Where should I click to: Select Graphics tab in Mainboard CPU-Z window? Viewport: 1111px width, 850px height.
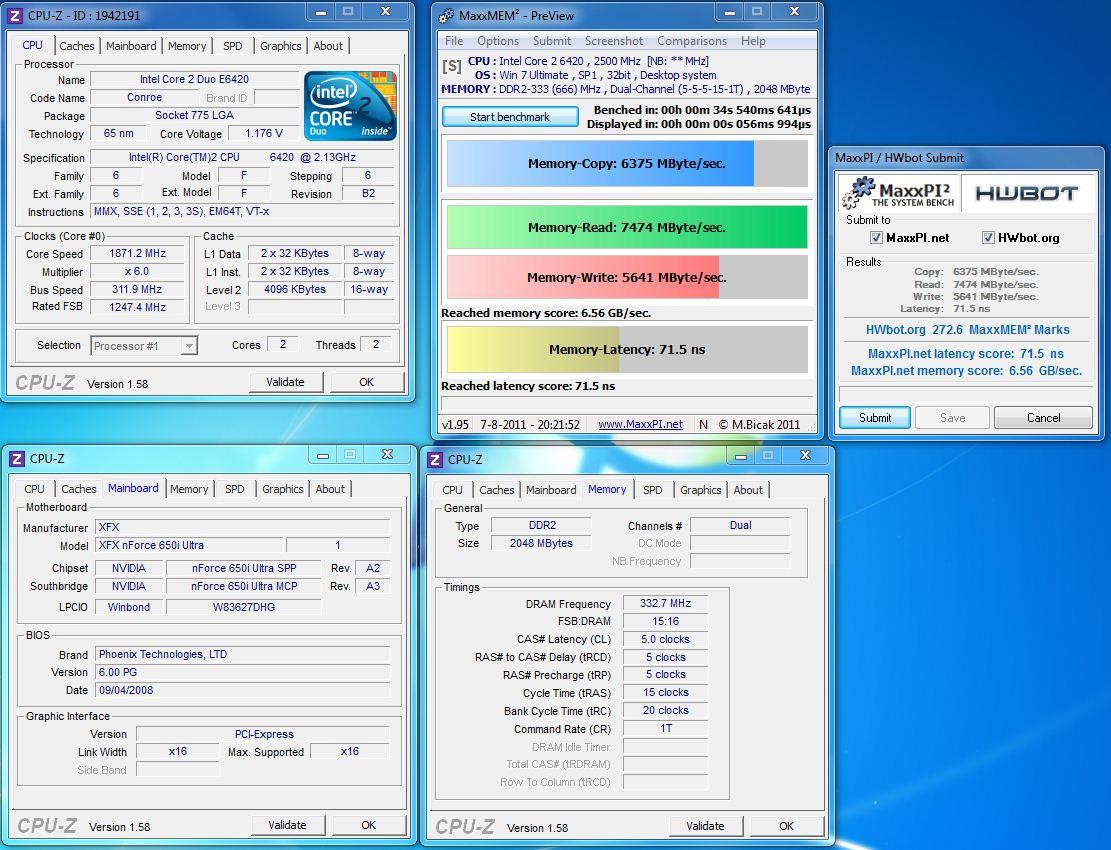(283, 489)
